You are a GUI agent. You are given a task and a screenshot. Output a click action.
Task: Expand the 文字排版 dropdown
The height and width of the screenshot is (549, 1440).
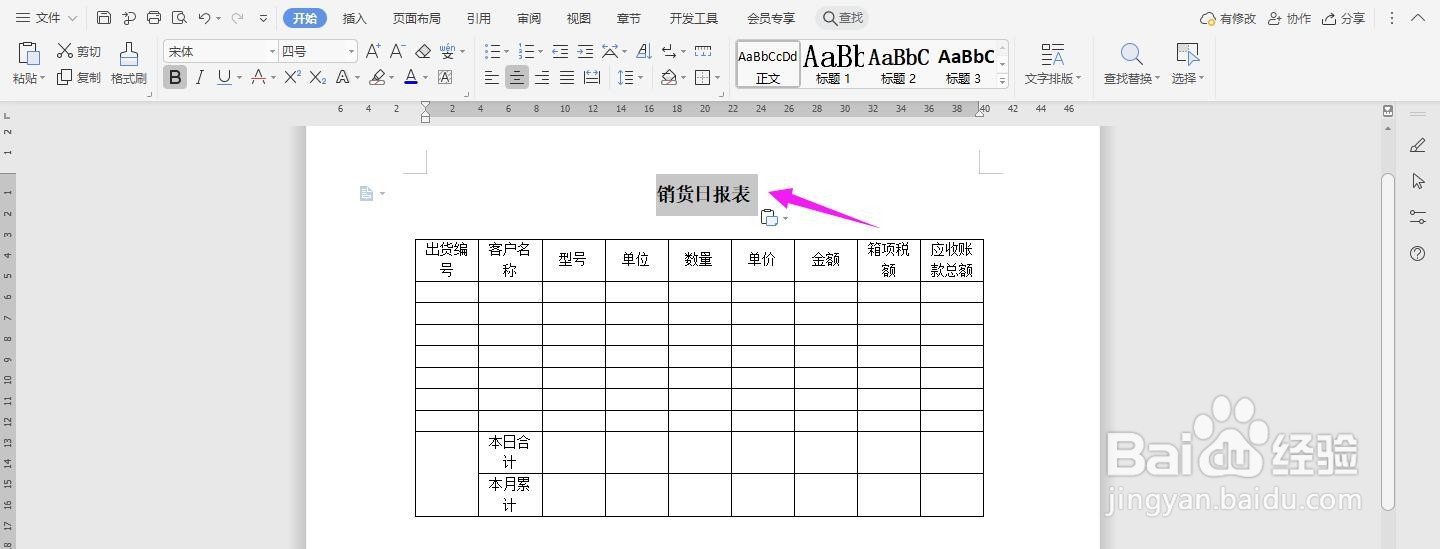pos(1079,79)
